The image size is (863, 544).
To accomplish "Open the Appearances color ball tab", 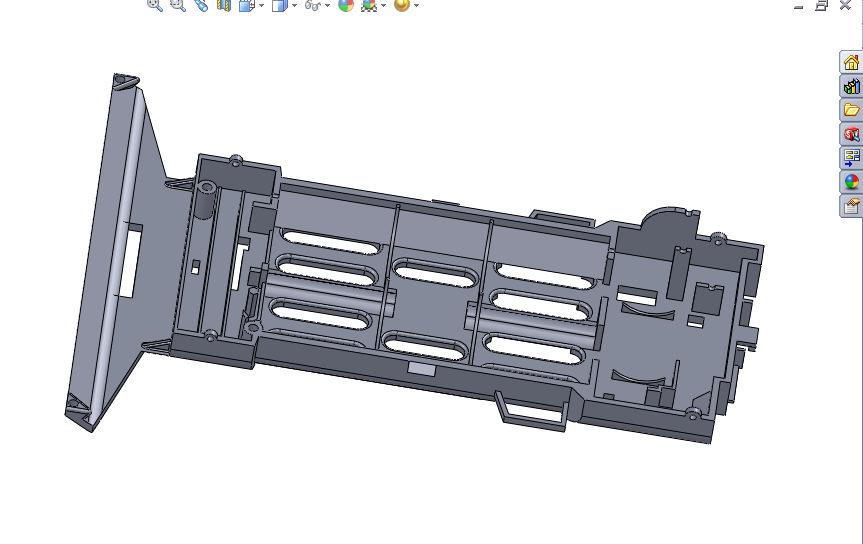I will [x=851, y=182].
